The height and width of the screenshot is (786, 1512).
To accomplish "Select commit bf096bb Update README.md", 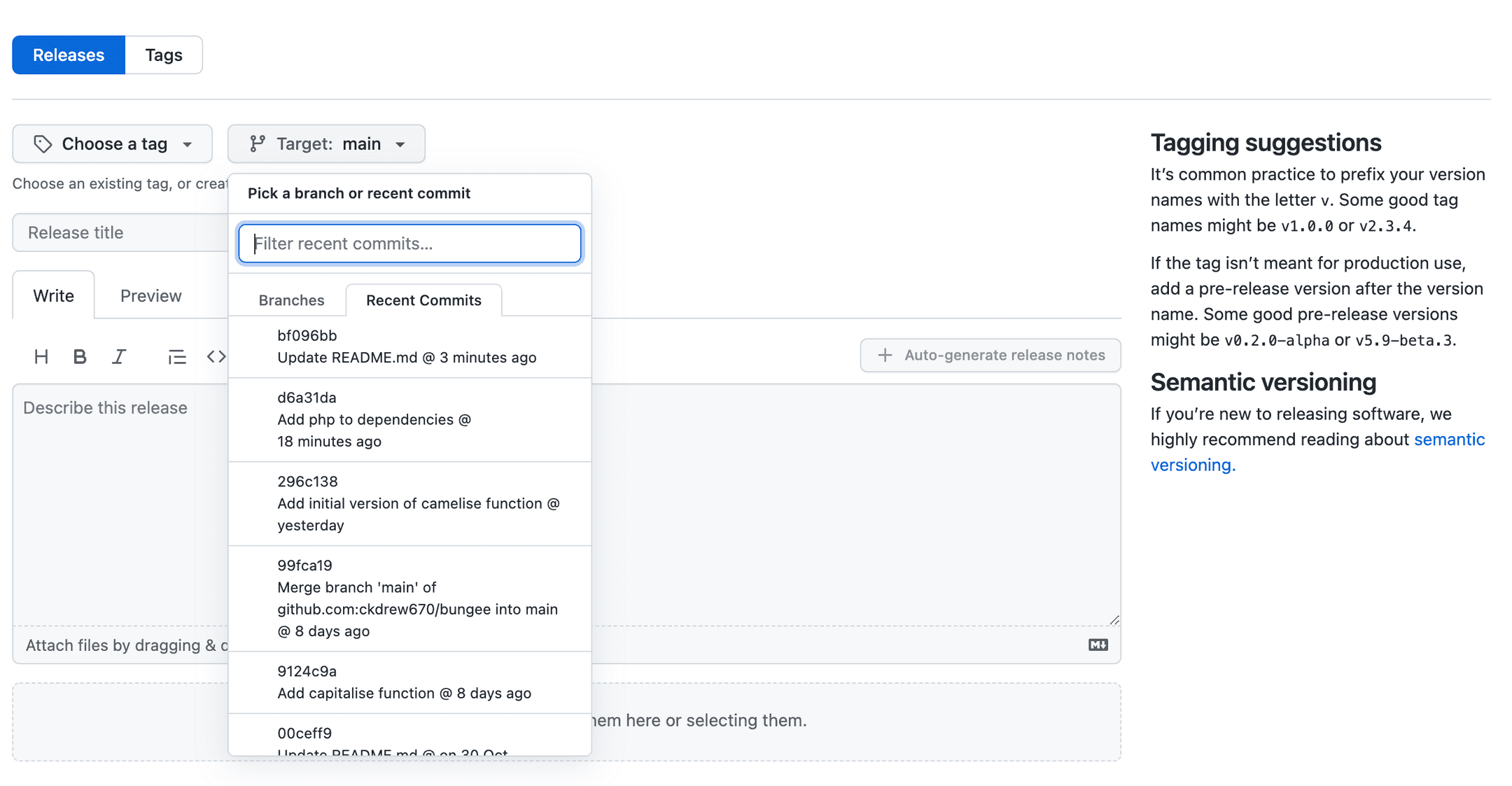I will (409, 346).
